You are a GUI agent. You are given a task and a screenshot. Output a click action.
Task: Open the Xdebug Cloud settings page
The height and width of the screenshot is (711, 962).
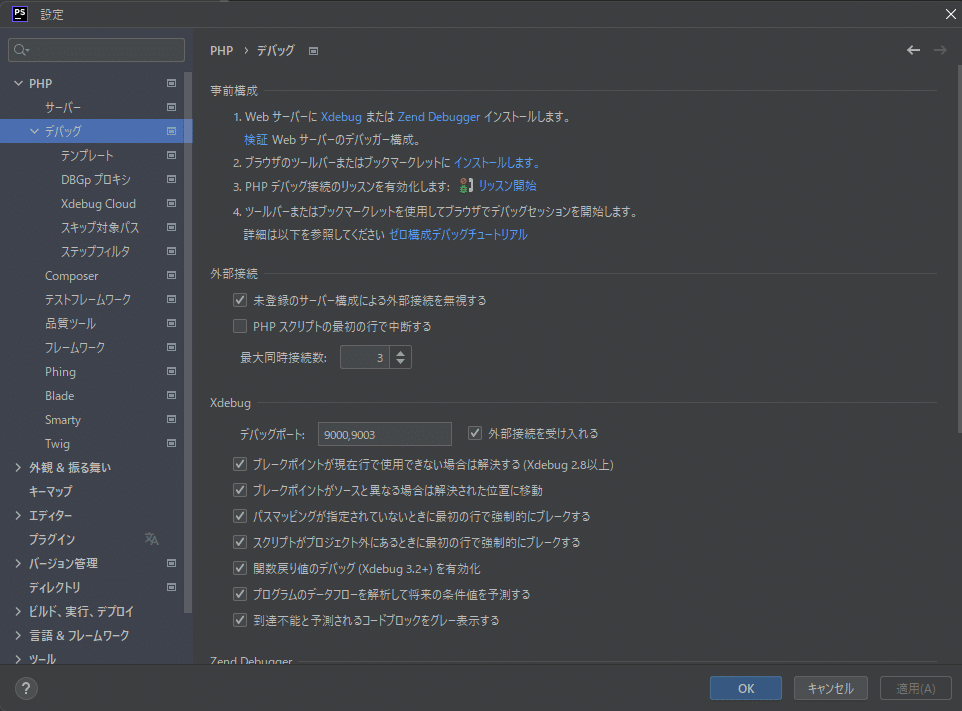point(98,203)
